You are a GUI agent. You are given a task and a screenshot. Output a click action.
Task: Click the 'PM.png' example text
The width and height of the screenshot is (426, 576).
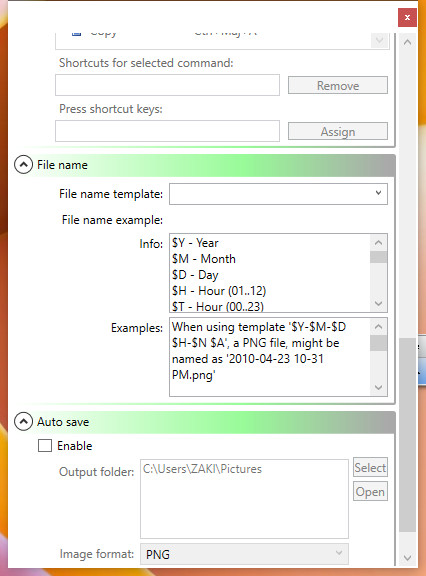click(194, 375)
